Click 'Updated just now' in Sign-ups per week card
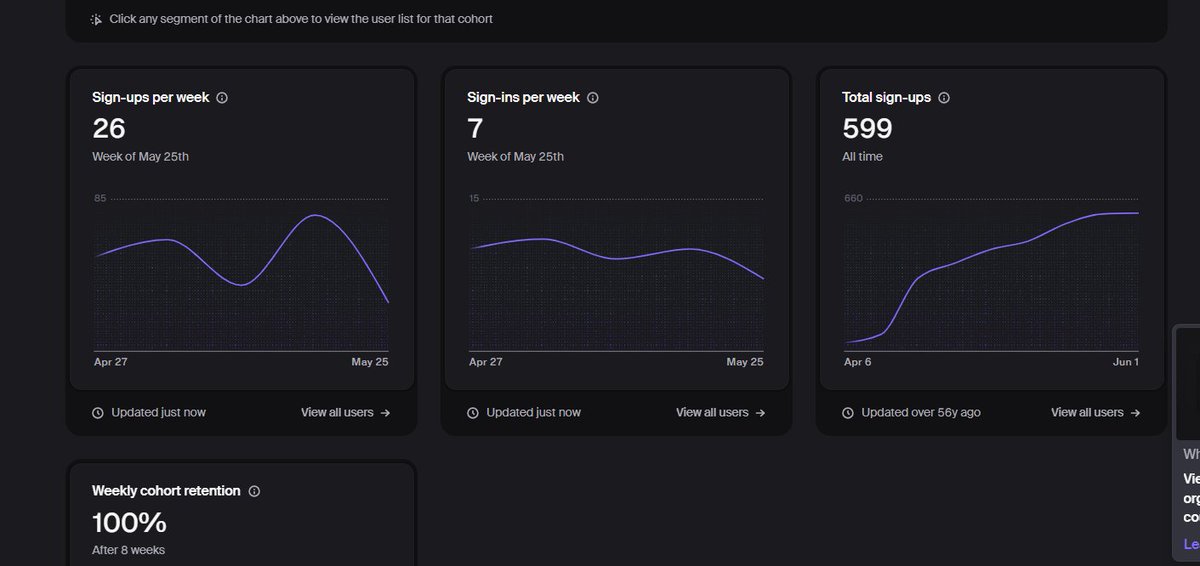This screenshot has width=1200, height=566. (158, 413)
